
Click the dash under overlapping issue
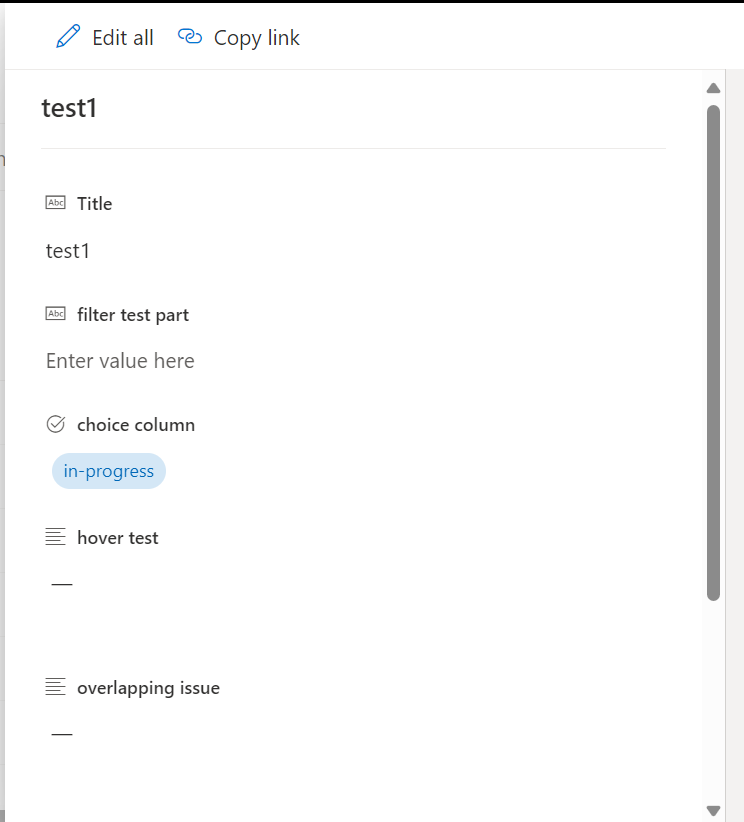pos(61,733)
